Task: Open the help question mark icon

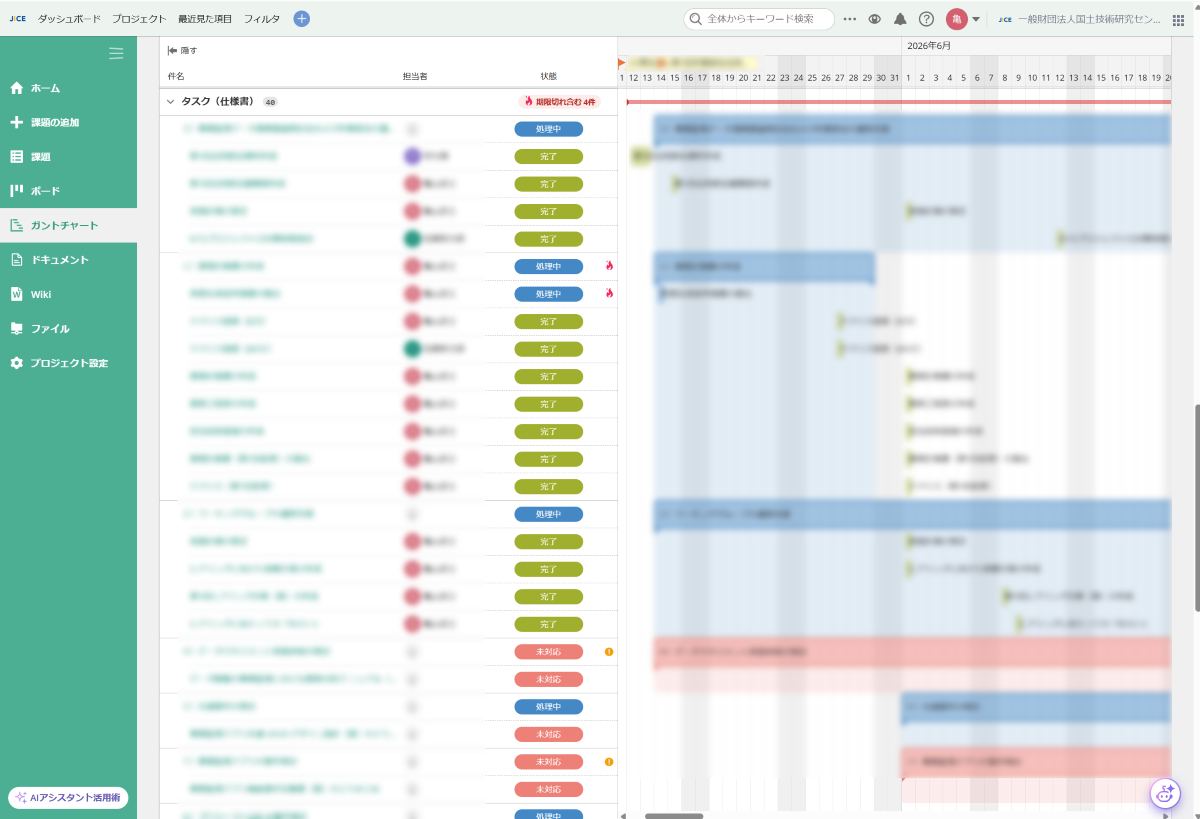Action: pos(926,19)
